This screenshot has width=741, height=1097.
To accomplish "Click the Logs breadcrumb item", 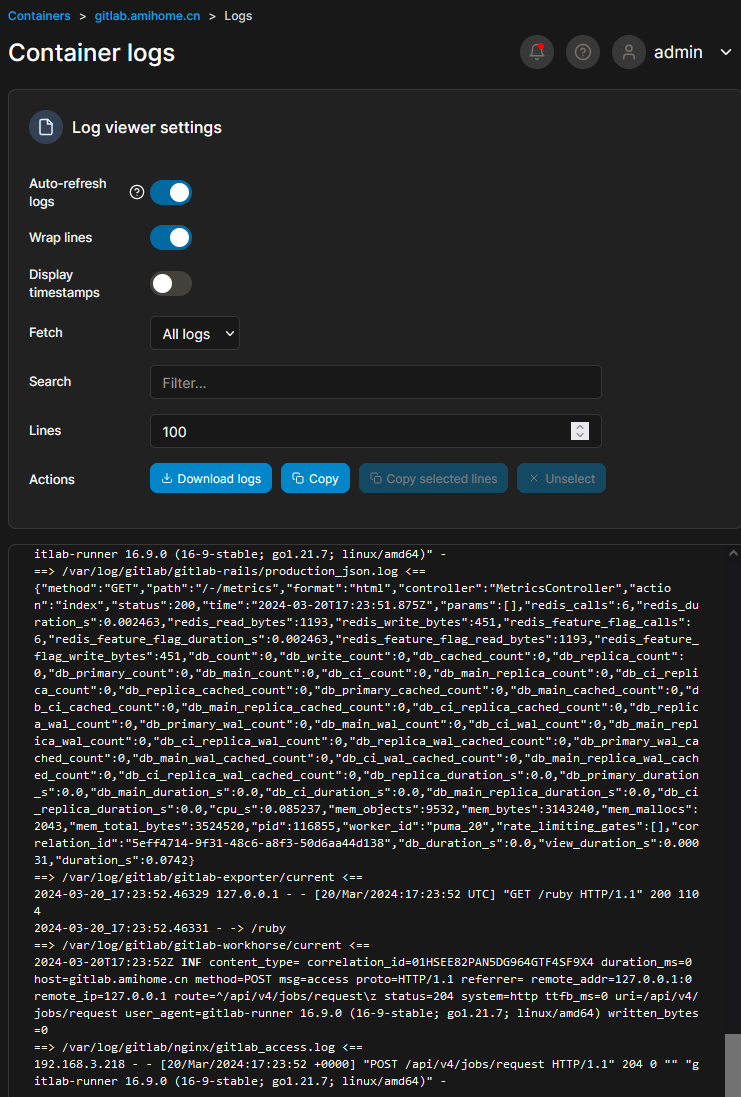I will (238, 15).
